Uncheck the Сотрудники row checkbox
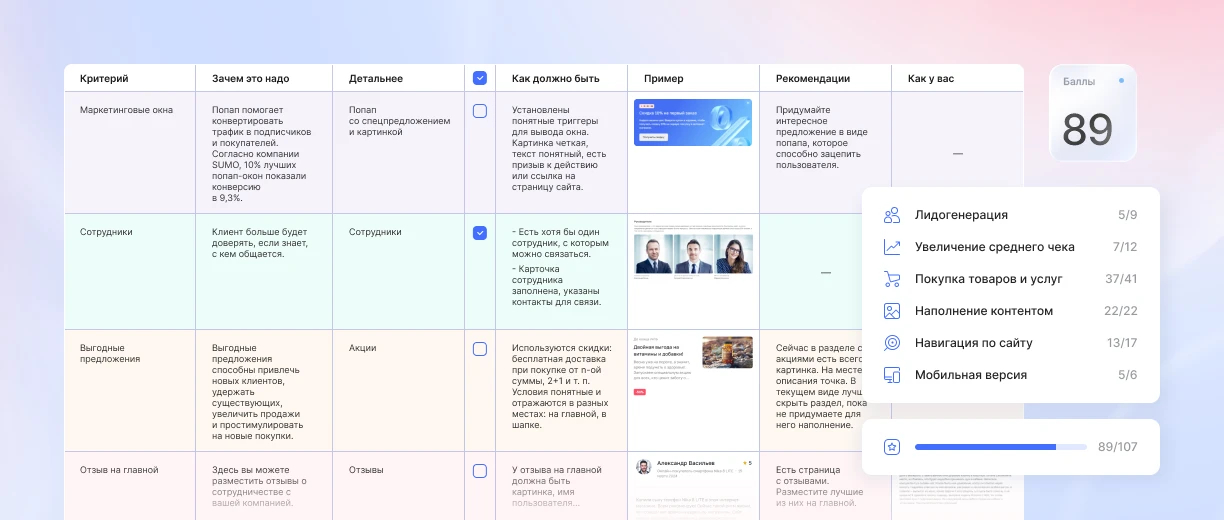This screenshot has height=520, width=1224. [480, 233]
